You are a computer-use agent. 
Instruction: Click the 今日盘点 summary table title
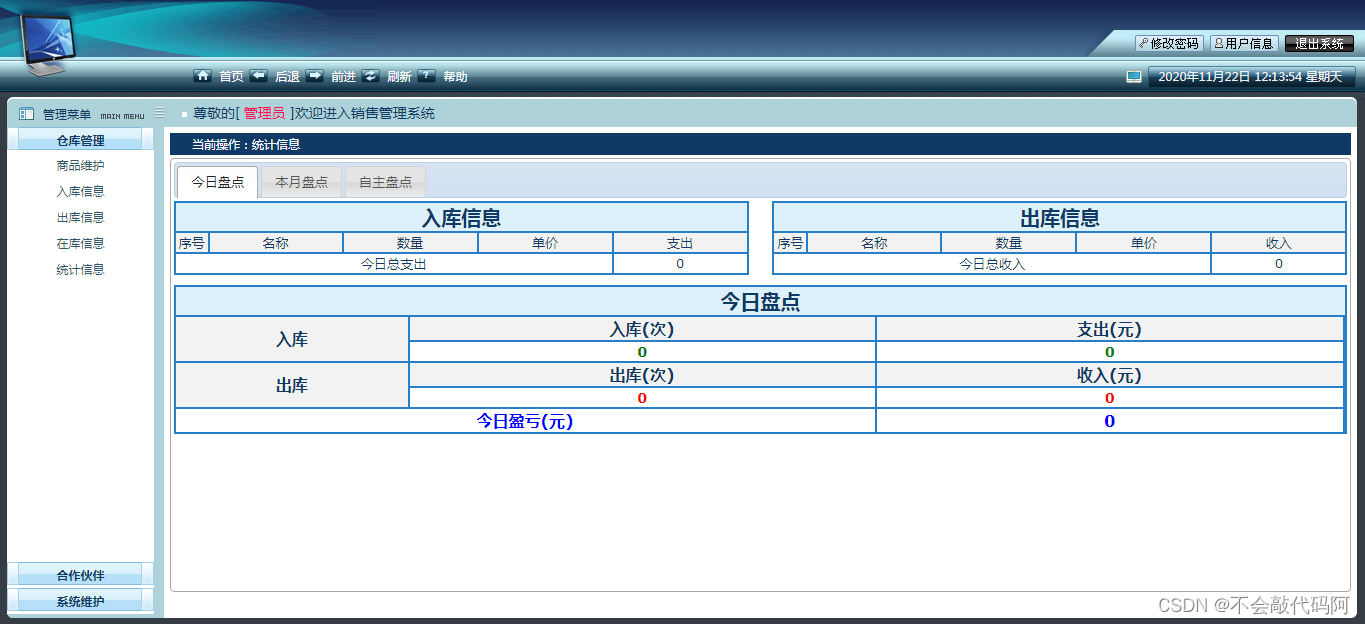tap(760, 302)
